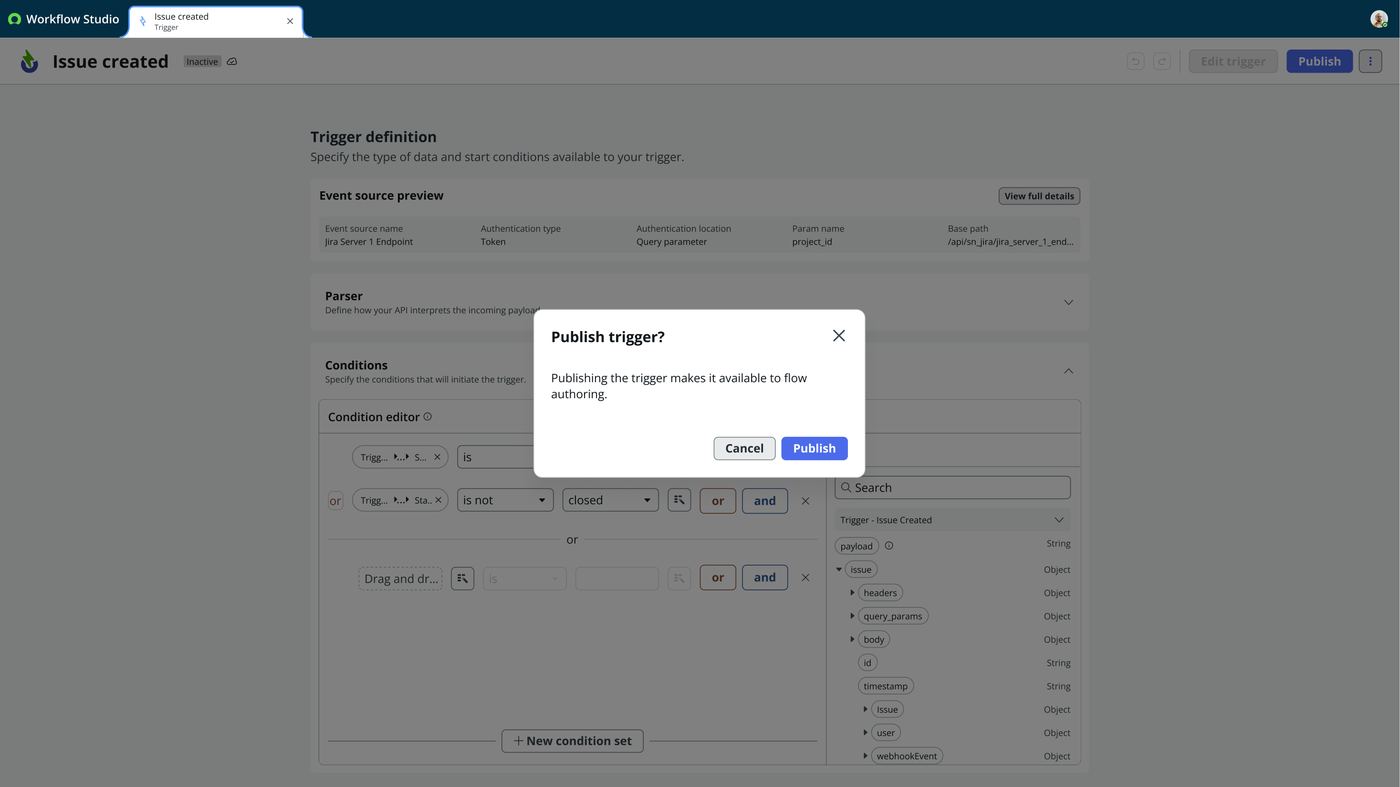Collapse the issue object node
1400x787 pixels.
tap(839, 570)
